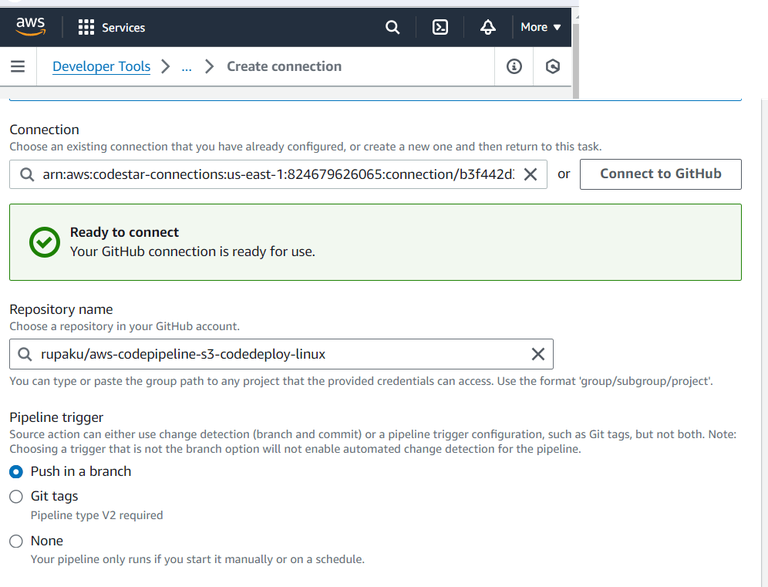Open the Services grid menu
This screenshot has width=768, height=587.
(86, 27)
